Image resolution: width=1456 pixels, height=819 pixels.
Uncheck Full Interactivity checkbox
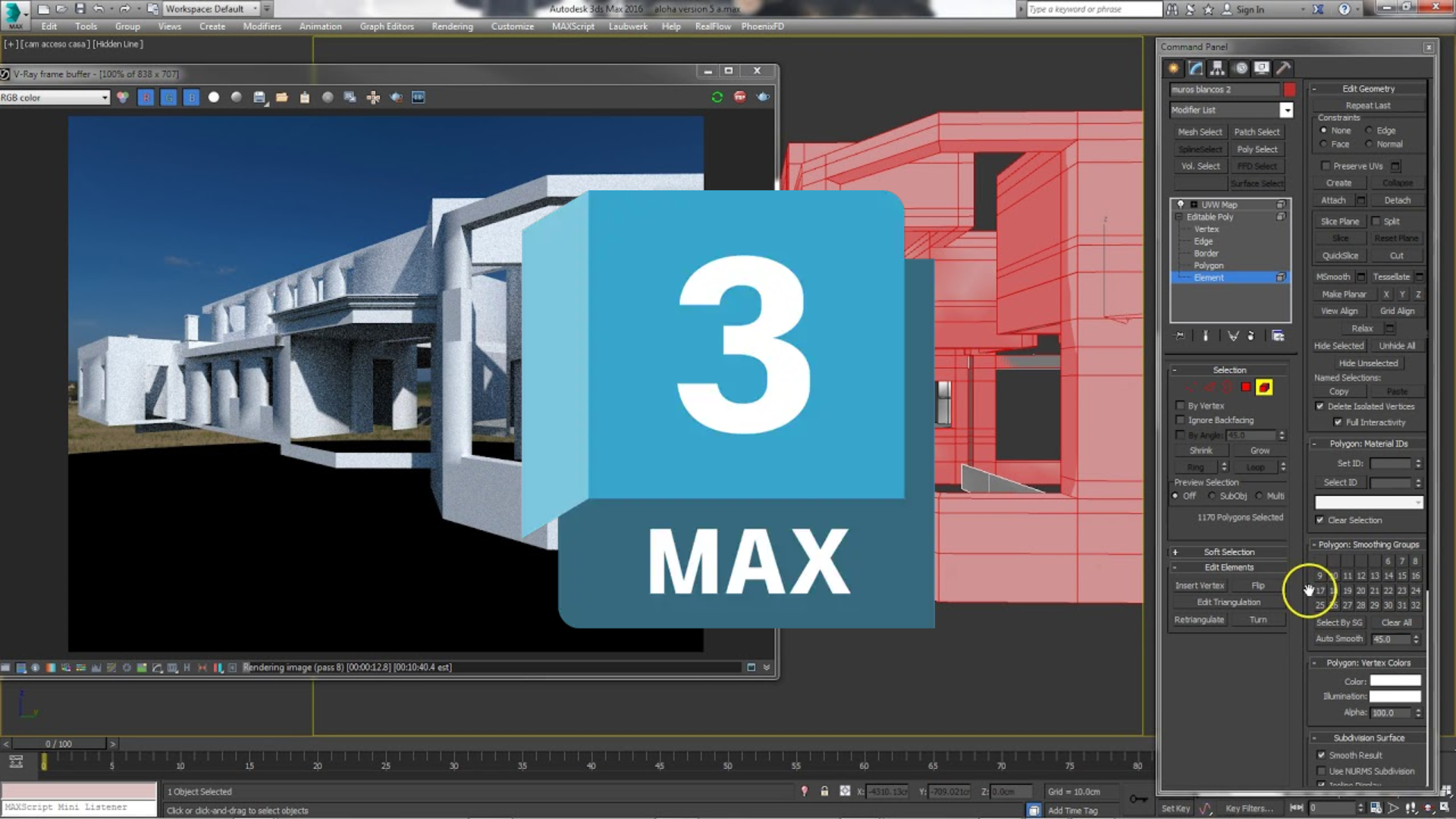point(1338,422)
